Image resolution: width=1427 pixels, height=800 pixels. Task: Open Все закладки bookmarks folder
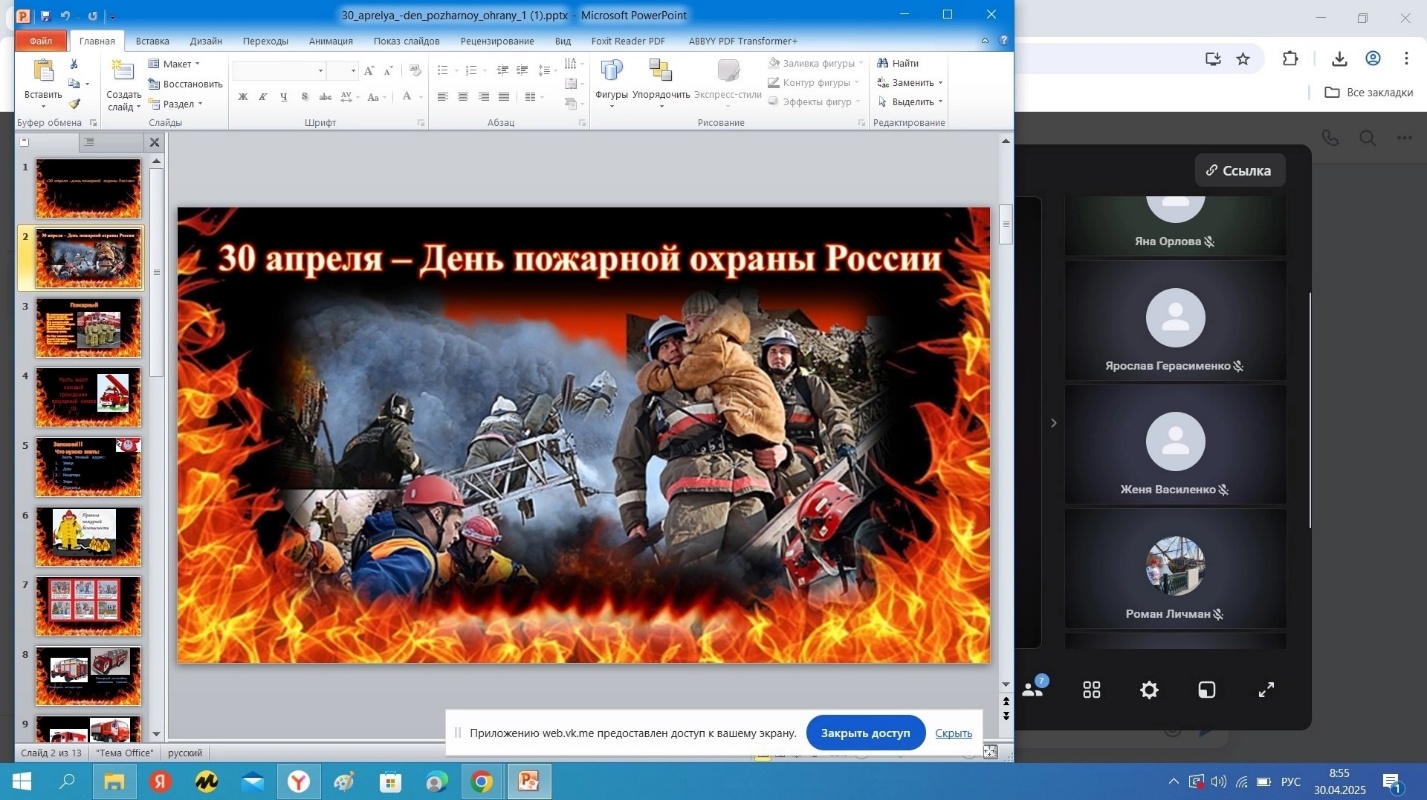click(1367, 92)
